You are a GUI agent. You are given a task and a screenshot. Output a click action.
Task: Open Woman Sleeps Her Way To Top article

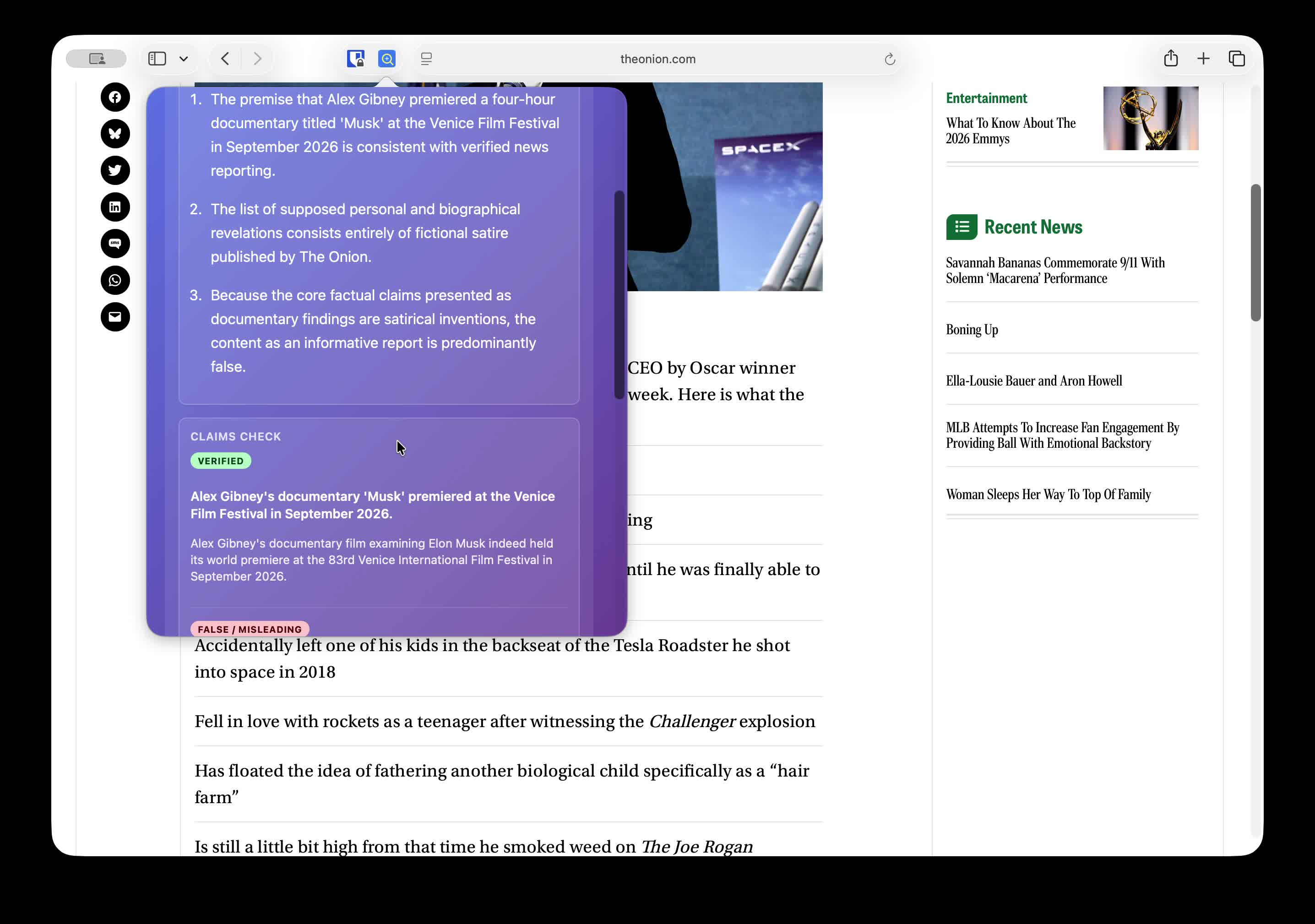pyautogui.click(x=1048, y=495)
